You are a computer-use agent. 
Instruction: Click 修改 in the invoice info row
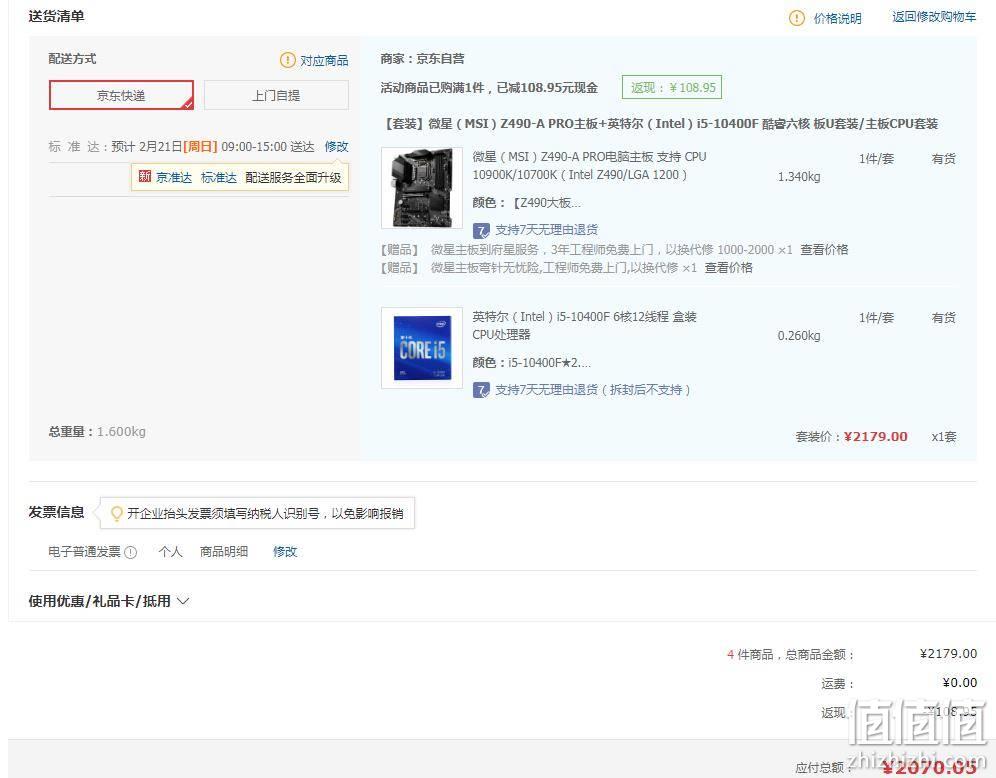[x=285, y=552]
